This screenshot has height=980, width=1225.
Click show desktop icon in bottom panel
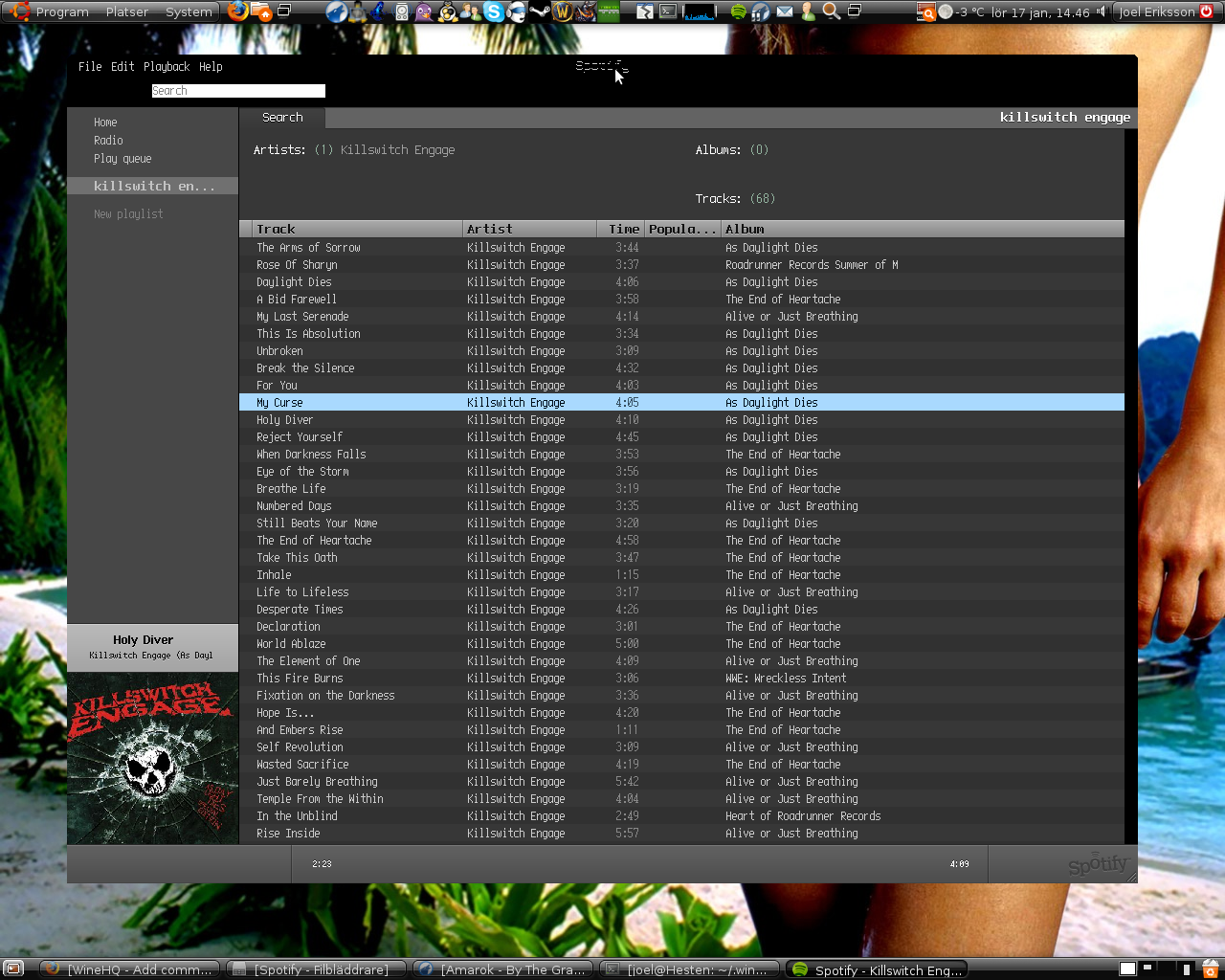[x=13, y=969]
